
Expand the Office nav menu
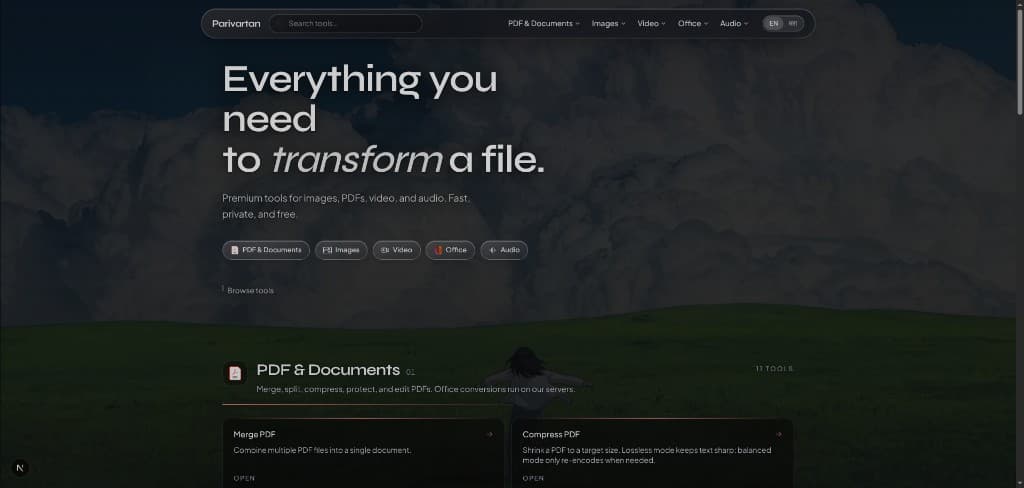(x=693, y=24)
